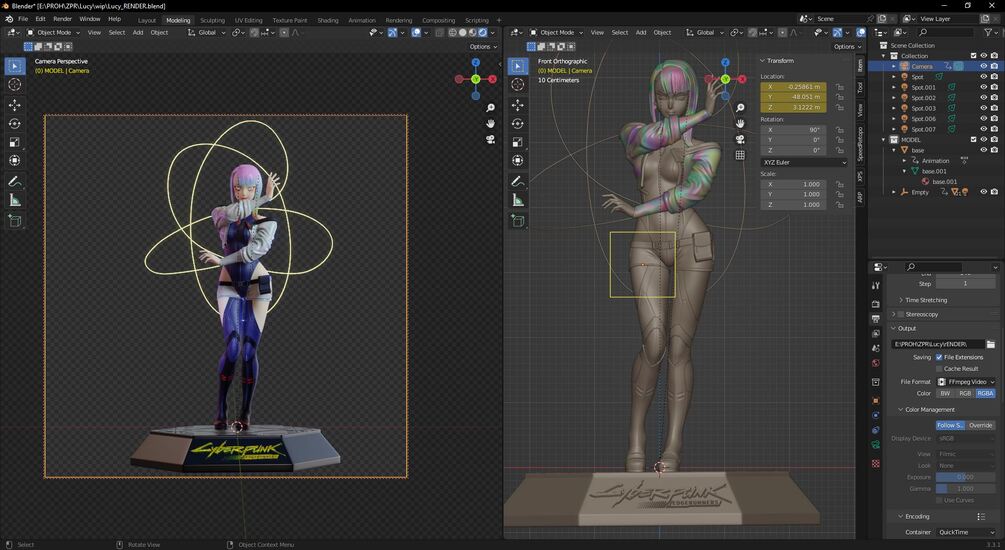Hide the Empty object in viewport
Screen dimensions: 1005x550
tap(983, 192)
